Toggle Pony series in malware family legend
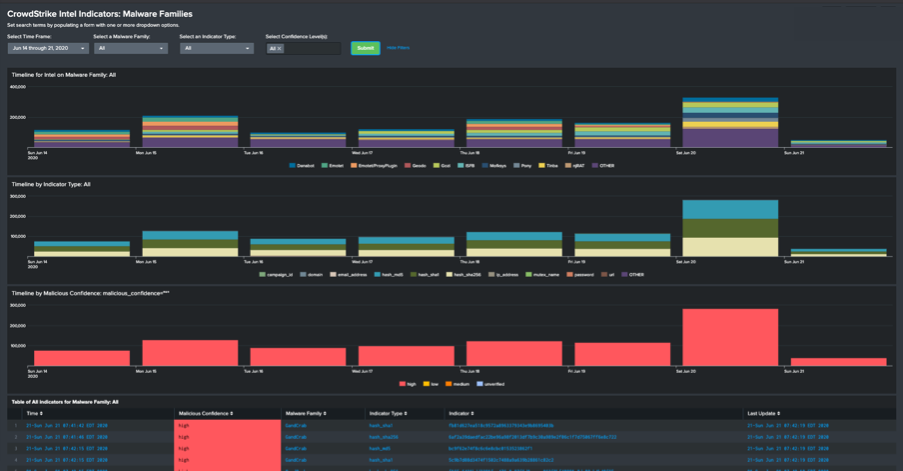Image resolution: width=903 pixels, height=471 pixels. point(523,166)
